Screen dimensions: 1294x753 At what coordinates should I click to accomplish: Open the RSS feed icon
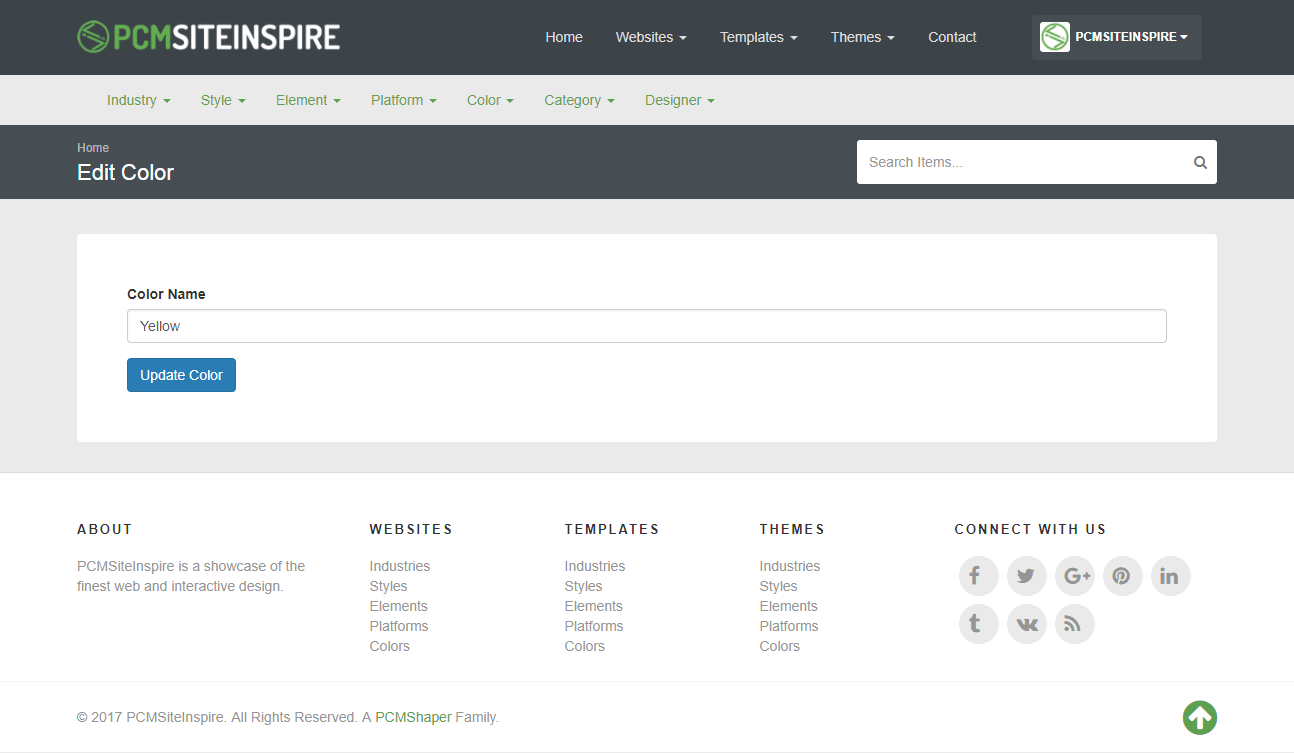pyautogui.click(x=1074, y=624)
